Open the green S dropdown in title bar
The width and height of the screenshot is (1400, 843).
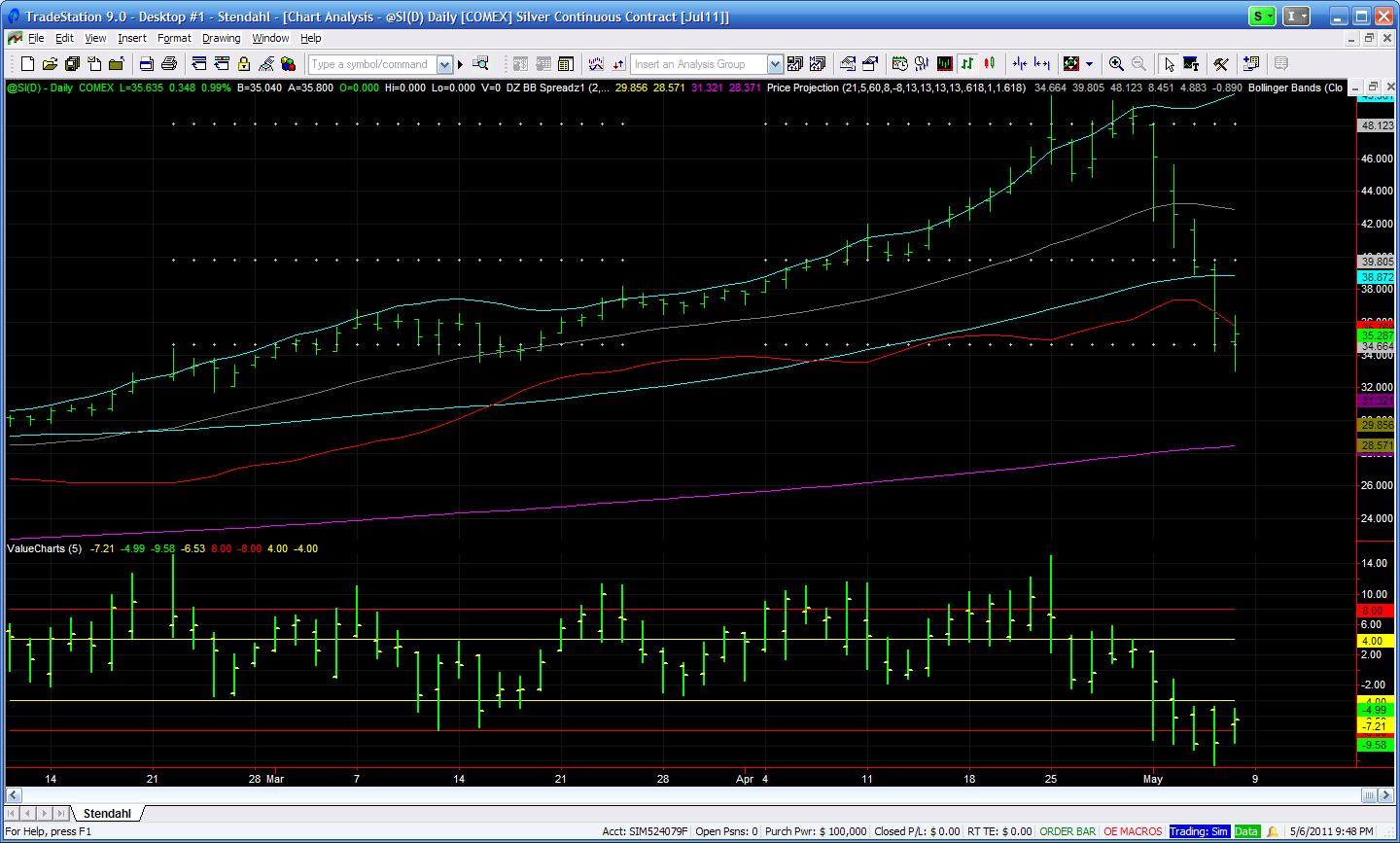coord(1262,17)
